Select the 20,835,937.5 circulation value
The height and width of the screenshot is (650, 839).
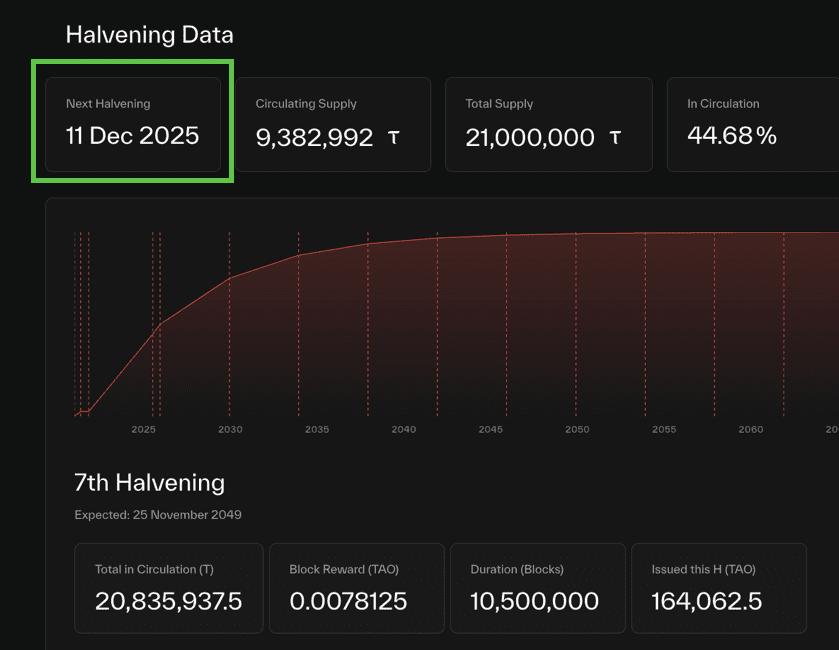(x=169, y=601)
